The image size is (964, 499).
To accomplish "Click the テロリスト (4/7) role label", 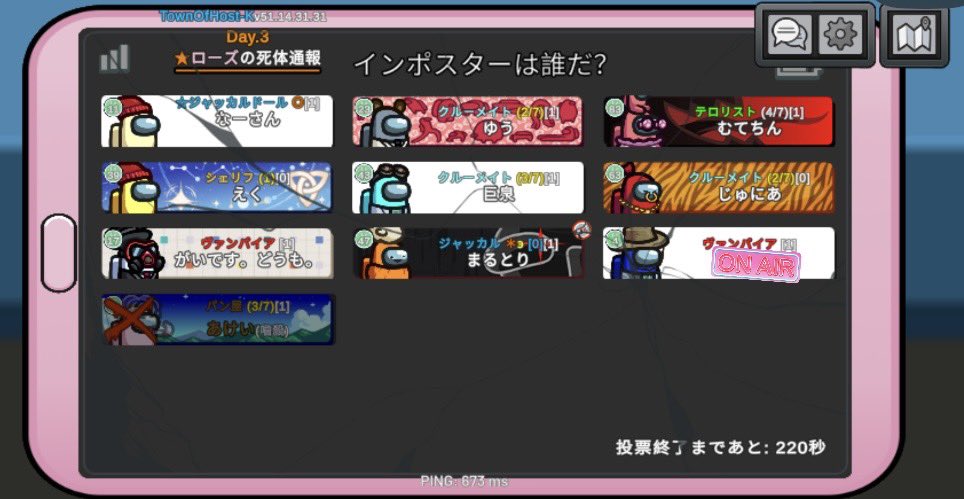I will 749,112.
